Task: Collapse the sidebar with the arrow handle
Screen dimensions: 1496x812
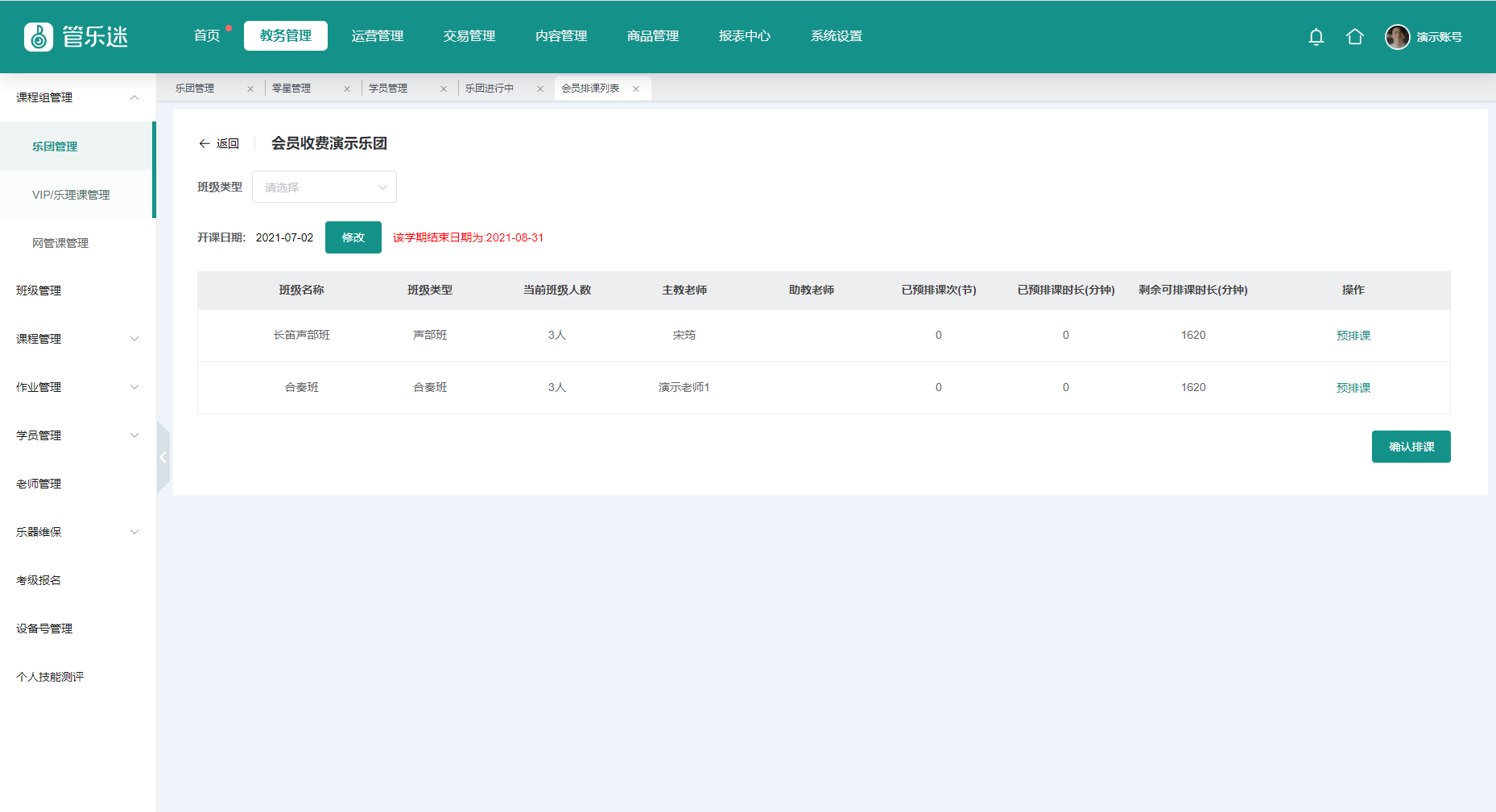Action: coord(163,457)
